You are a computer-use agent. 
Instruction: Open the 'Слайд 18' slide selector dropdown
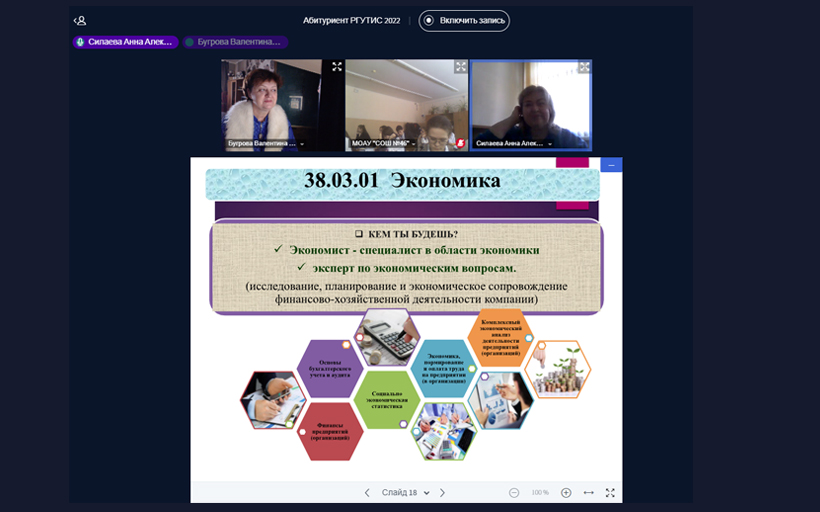405,493
